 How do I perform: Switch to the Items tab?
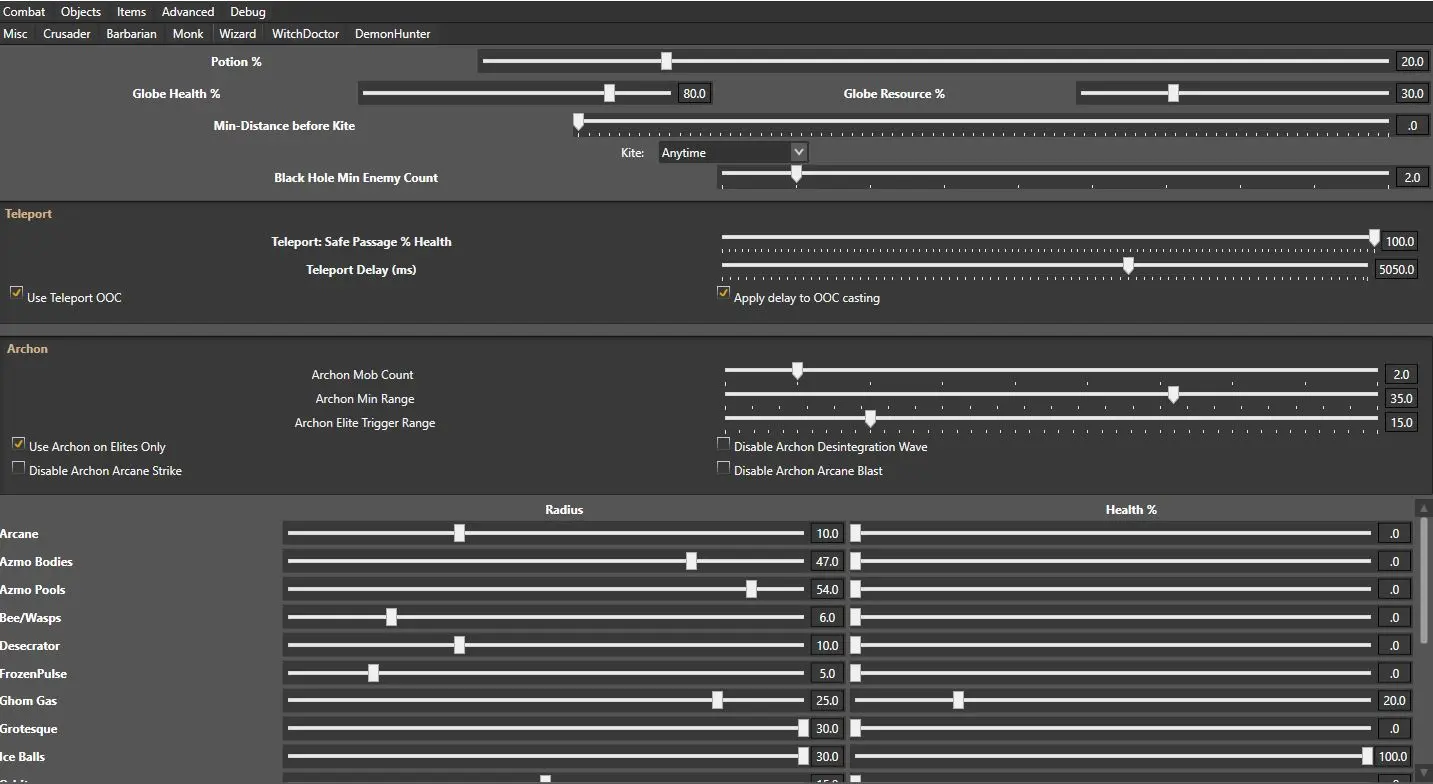131,12
